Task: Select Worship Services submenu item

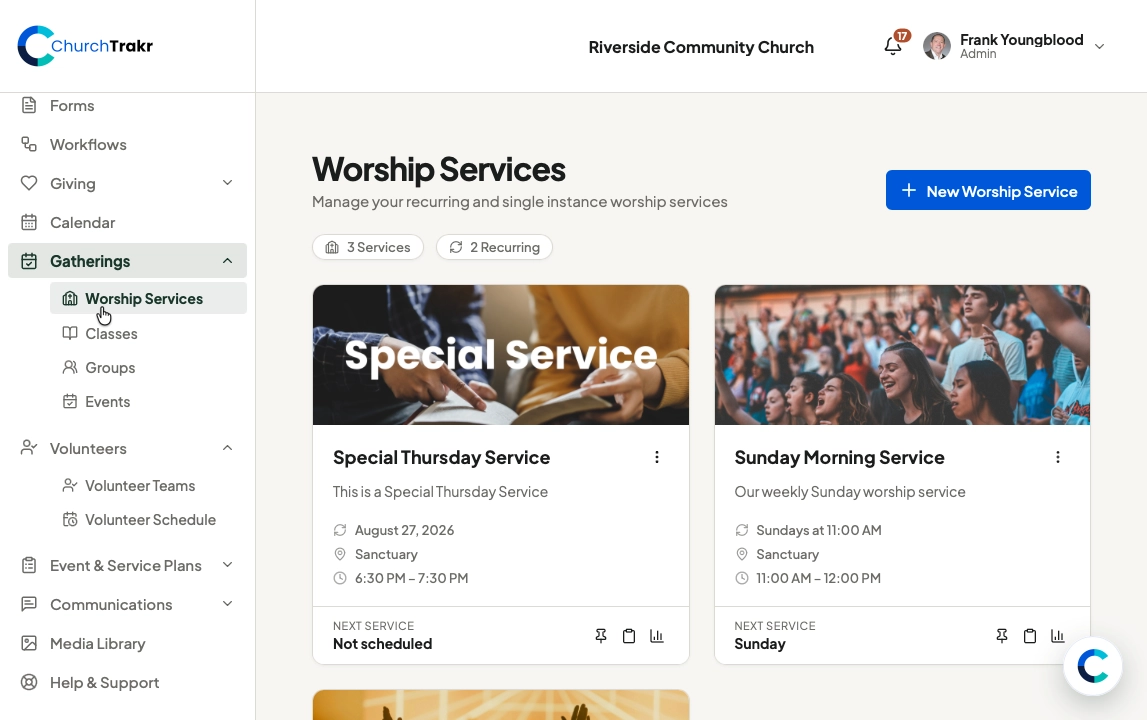Action: pos(148,299)
